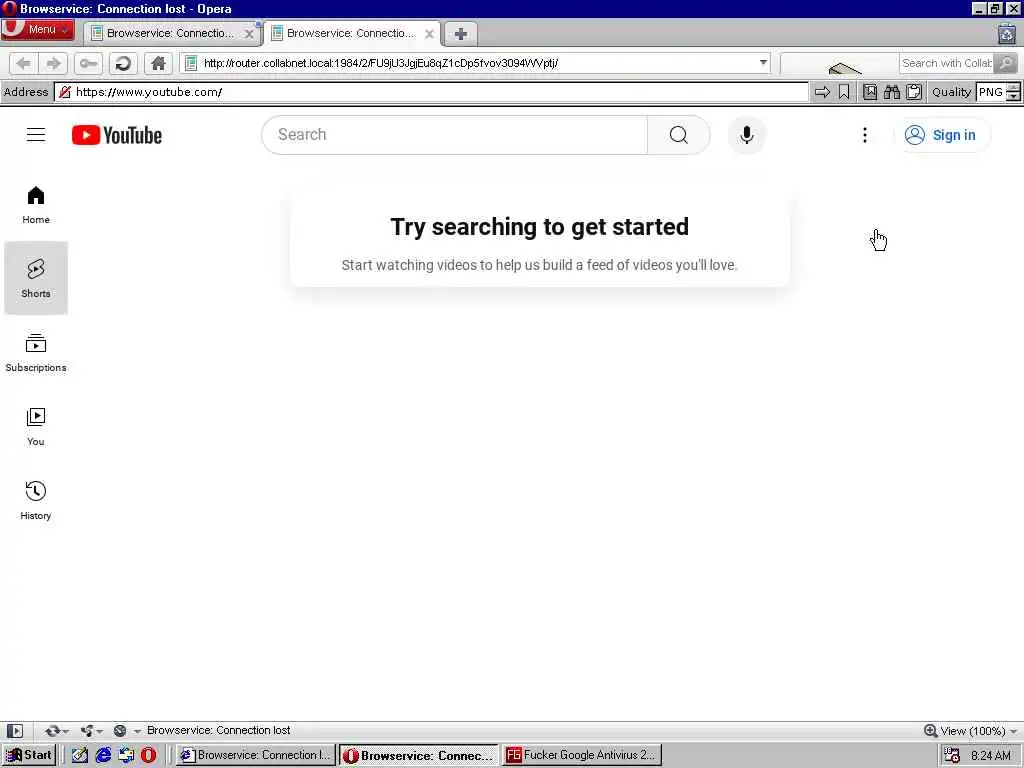Screen dimensions: 1024x768
Task: Click the Sign in button
Action: click(x=941, y=135)
